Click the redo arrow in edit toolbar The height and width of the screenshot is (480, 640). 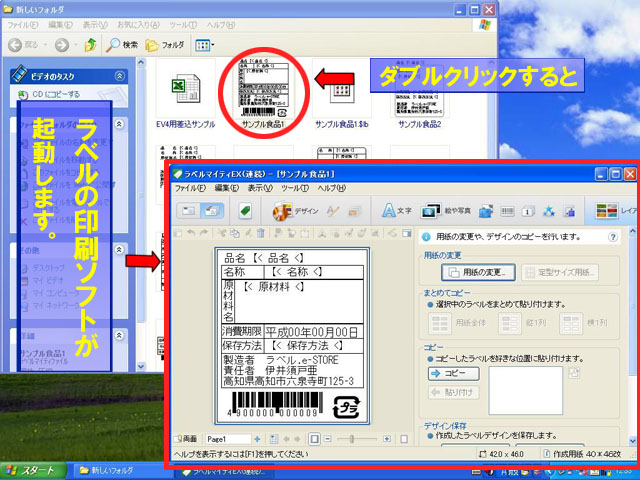click(x=204, y=233)
